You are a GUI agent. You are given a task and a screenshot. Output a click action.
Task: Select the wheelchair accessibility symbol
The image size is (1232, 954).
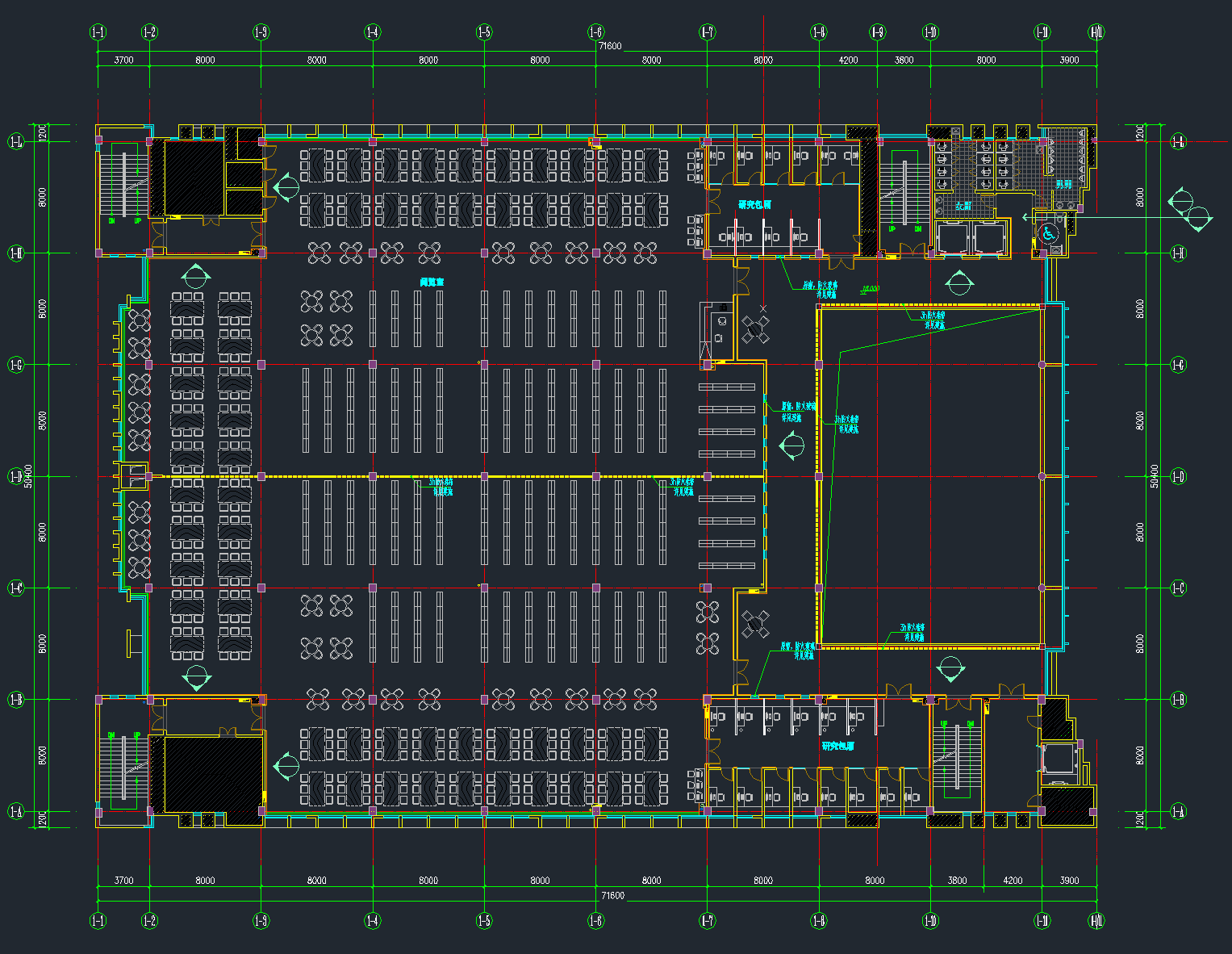(1048, 235)
